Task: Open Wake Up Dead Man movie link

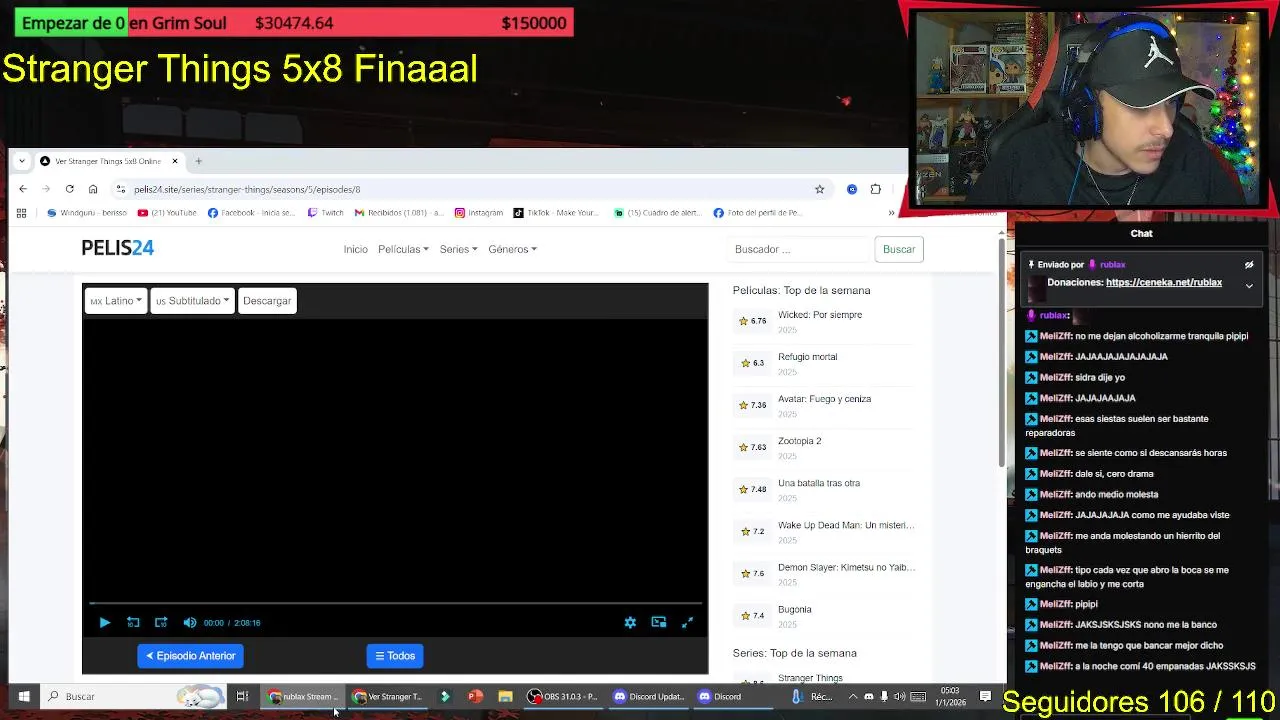Action: click(846, 525)
